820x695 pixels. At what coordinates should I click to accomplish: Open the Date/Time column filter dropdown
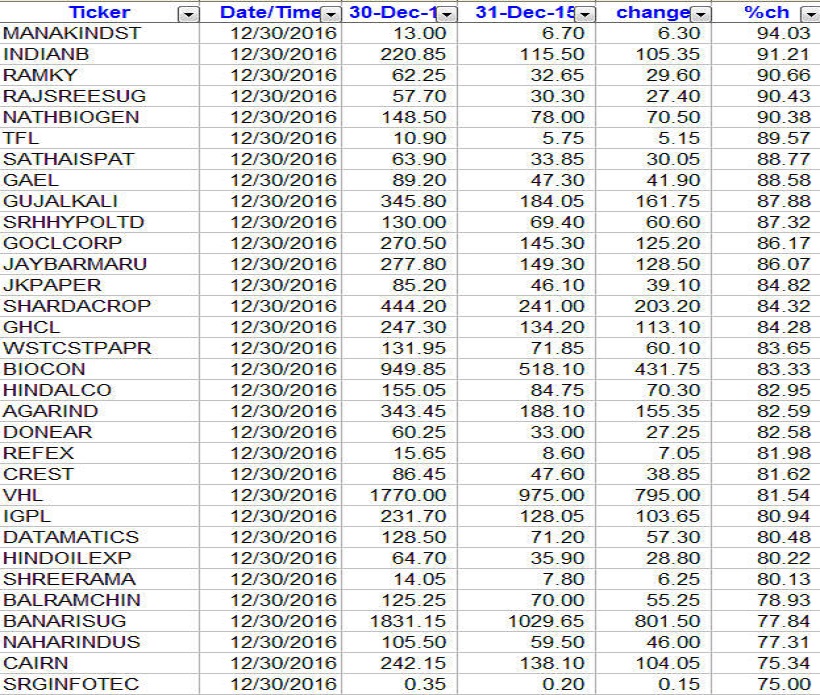[x=330, y=15]
